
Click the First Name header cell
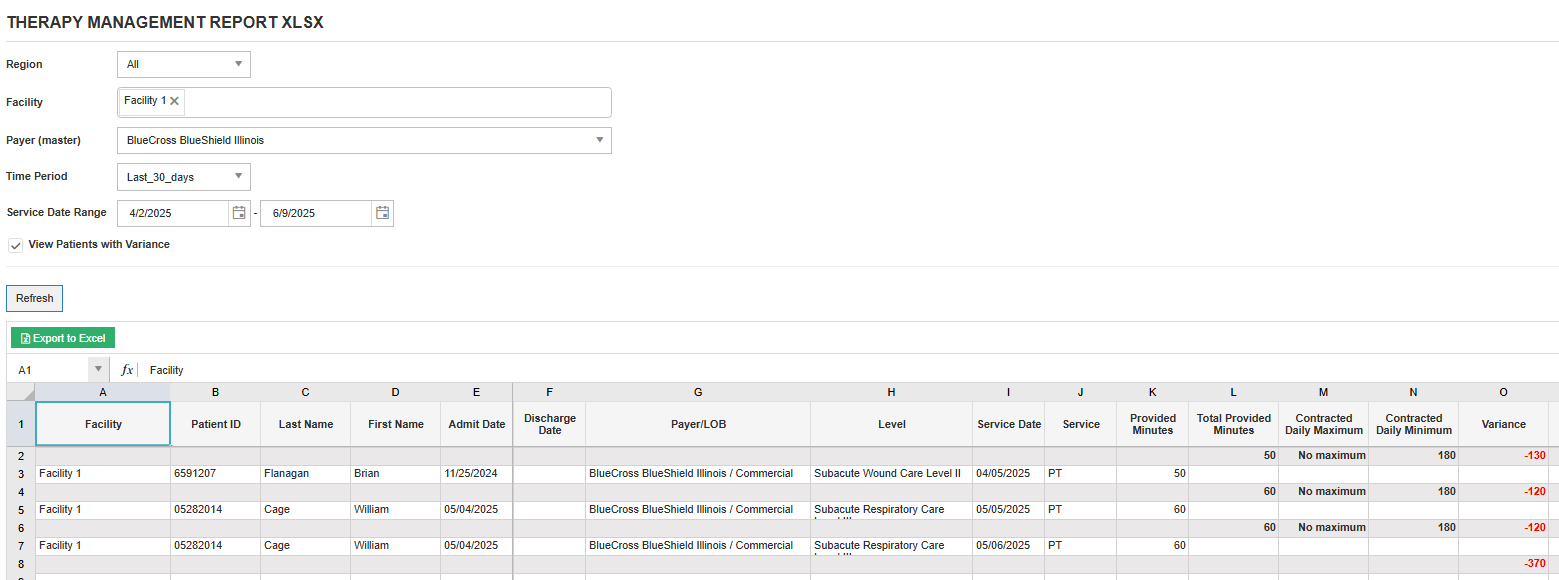395,424
